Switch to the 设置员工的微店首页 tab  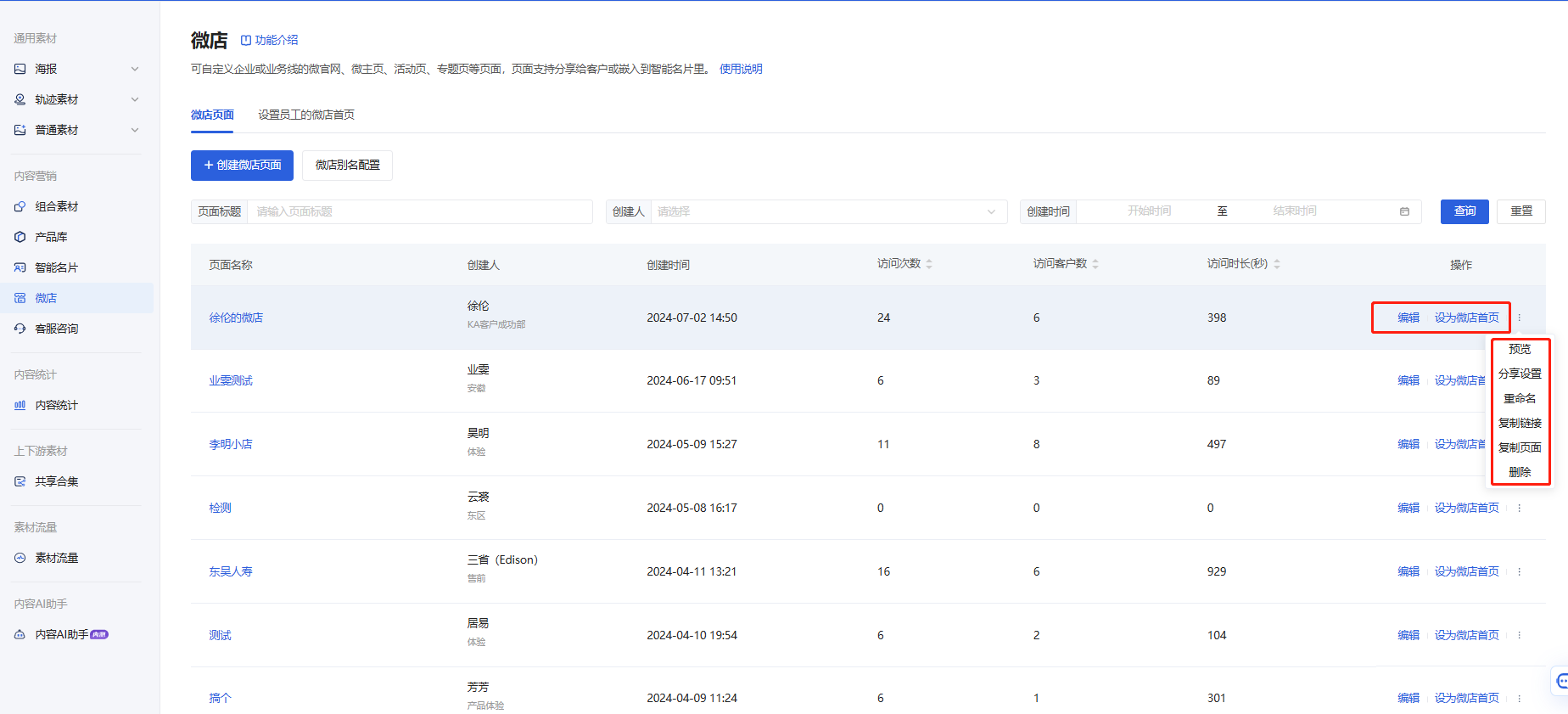[x=306, y=115]
